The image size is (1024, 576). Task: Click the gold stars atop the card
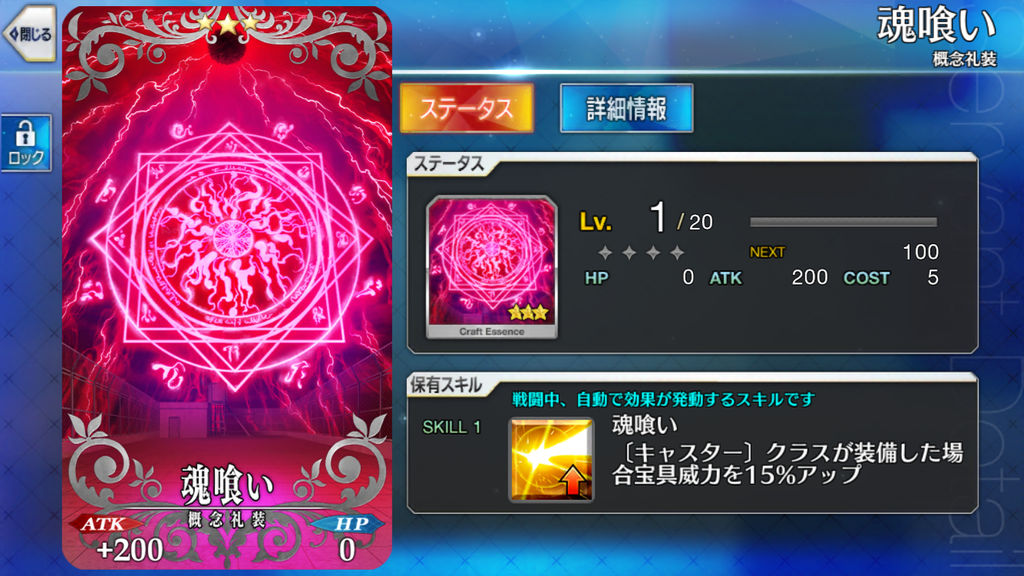[227, 24]
